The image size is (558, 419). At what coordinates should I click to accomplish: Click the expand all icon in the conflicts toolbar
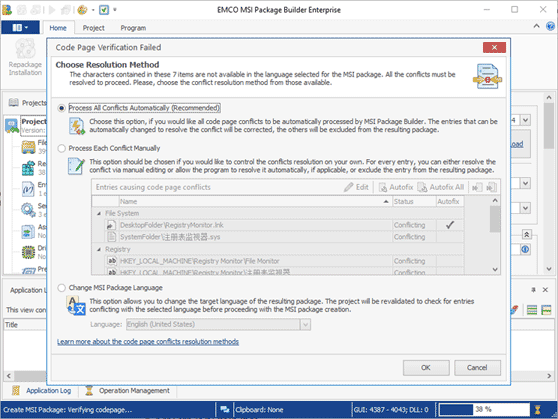point(477,187)
